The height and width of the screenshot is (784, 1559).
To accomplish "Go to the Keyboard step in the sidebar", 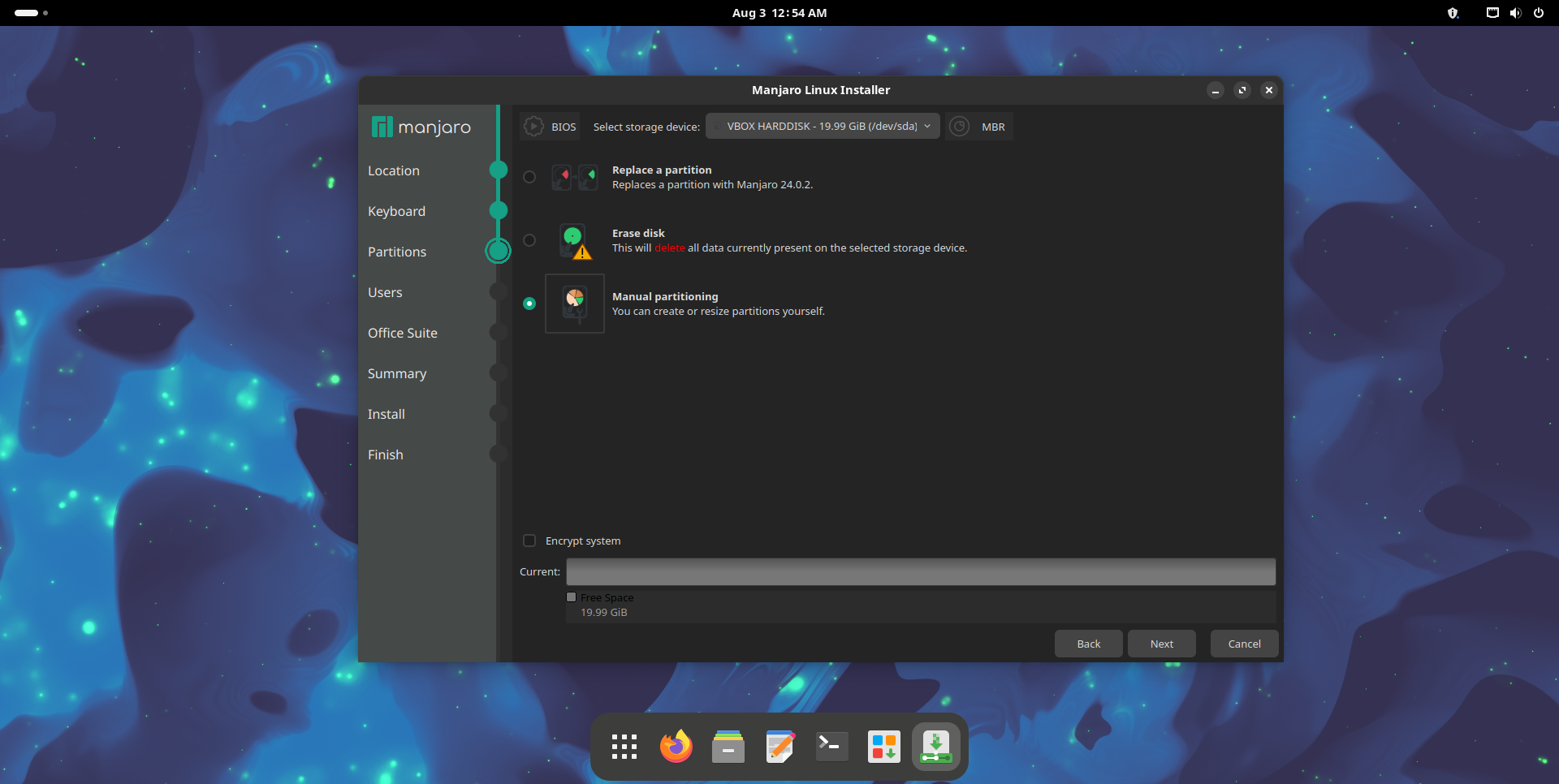I will coord(396,211).
